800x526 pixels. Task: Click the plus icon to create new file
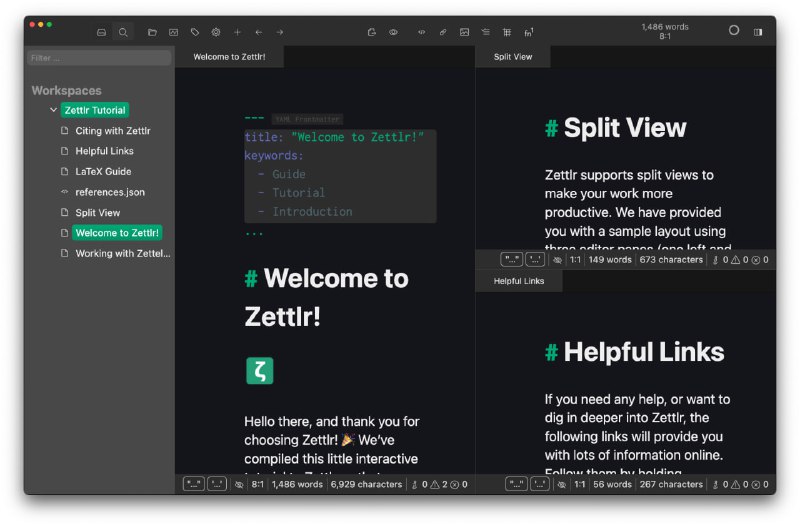pyautogui.click(x=237, y=32)
